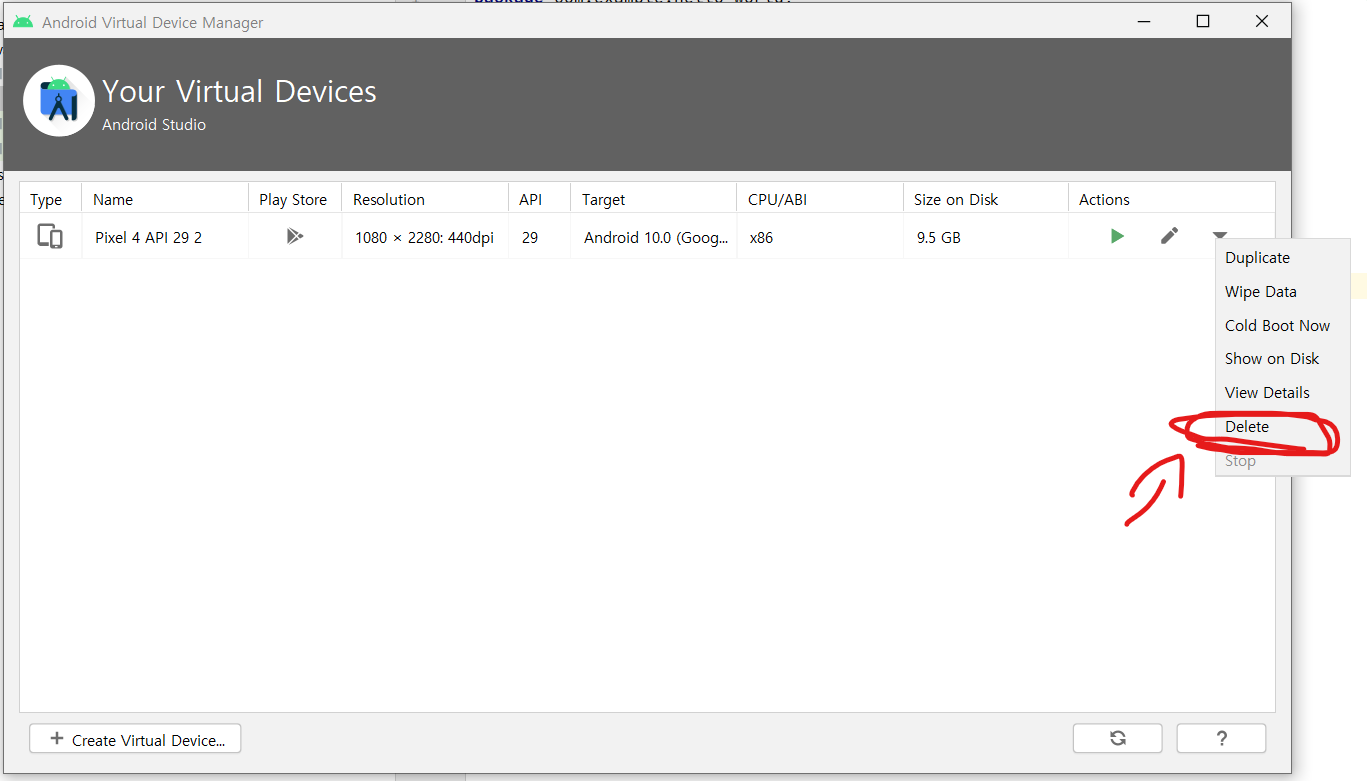The height and width of the screenshot is (781, 1367).
Task: Click the disabled Stop menu entry
Action: tap(1240, 460)
